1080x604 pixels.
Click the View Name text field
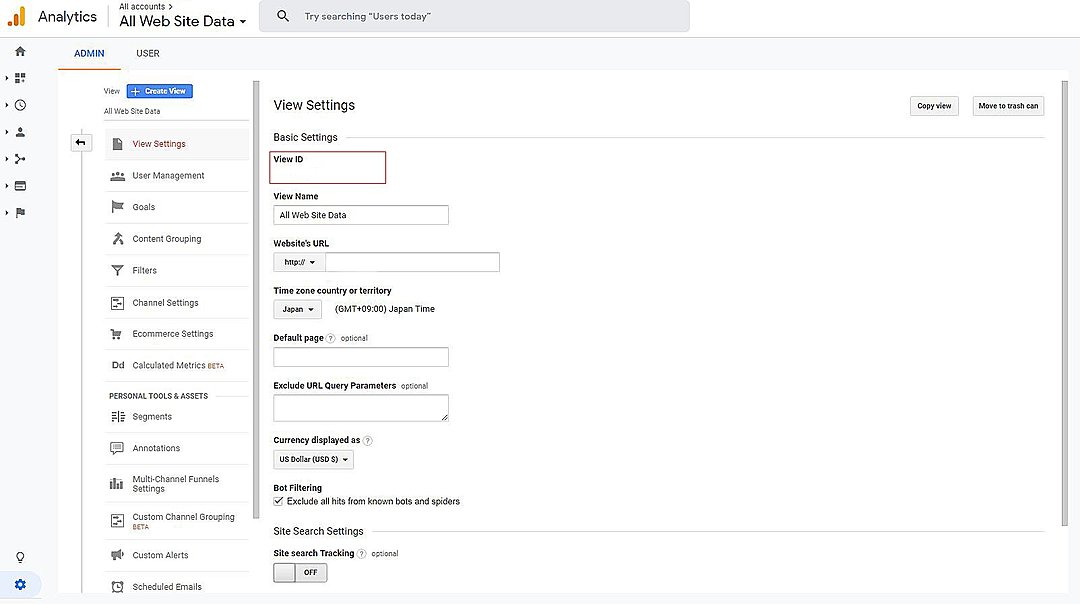click(361, 215)
